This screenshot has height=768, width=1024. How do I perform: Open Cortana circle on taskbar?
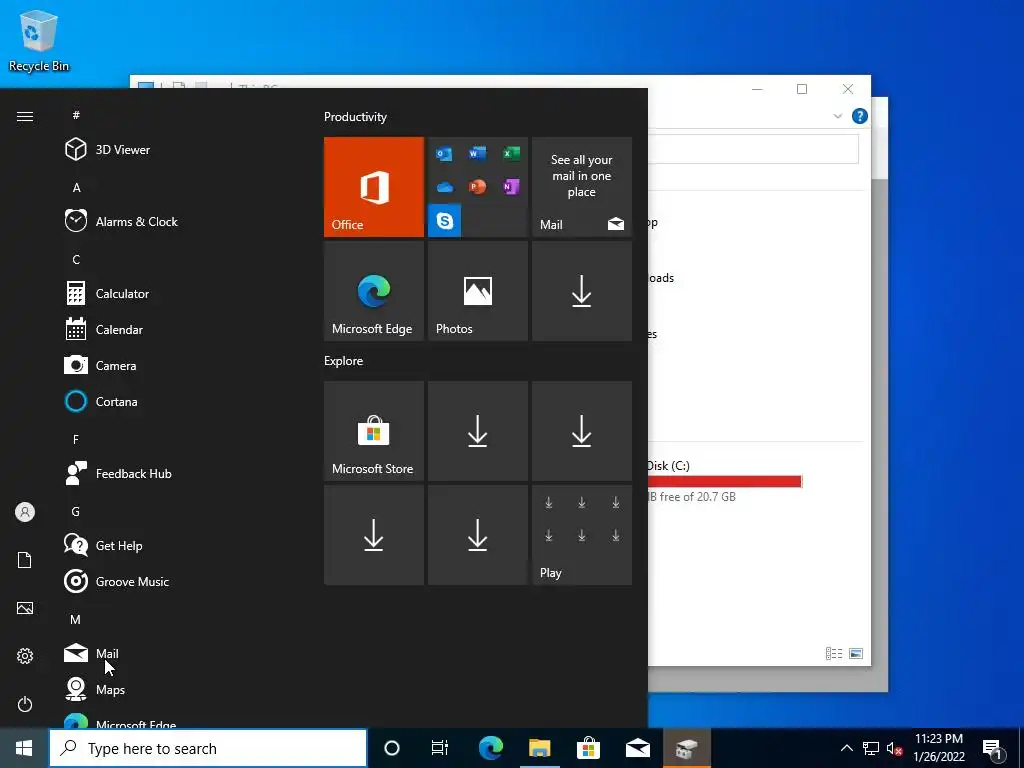coord(392,748)
